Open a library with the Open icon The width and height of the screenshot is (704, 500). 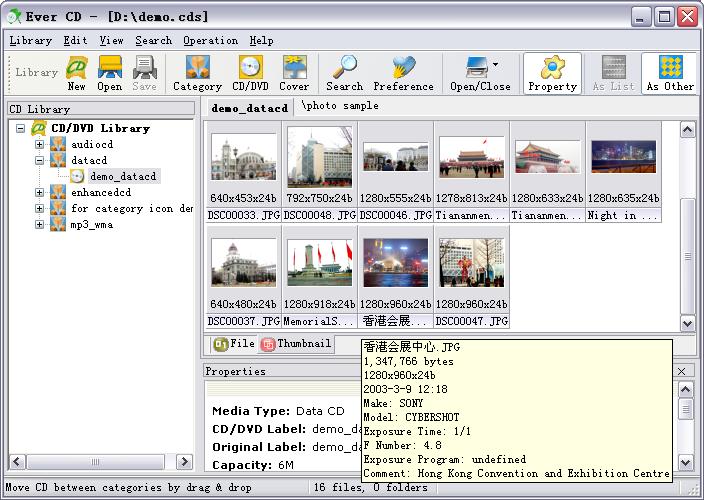click(x=110, y=74)
